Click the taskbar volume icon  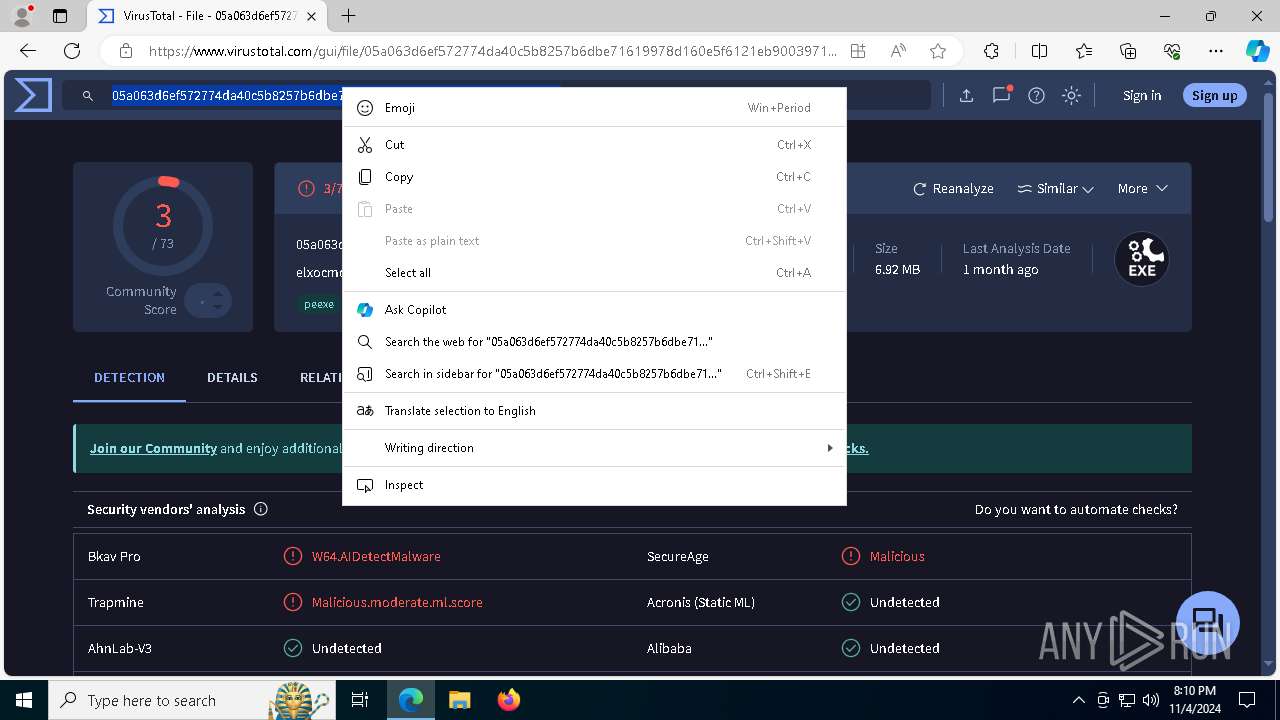(1151, 700)
